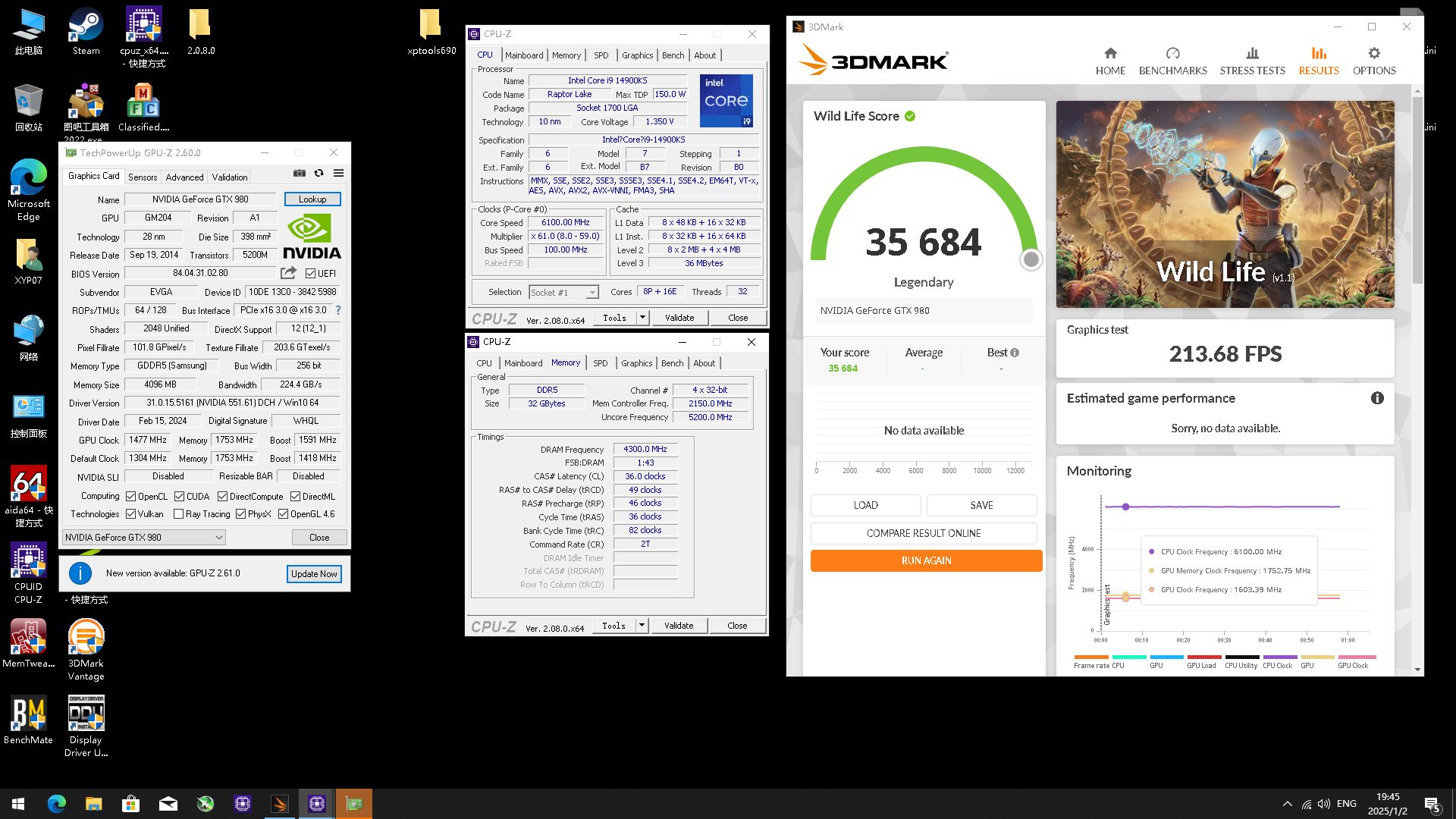Toggle the CUDA checkbox
This screenshot has height=819, width=1456.
pos(179,497)
